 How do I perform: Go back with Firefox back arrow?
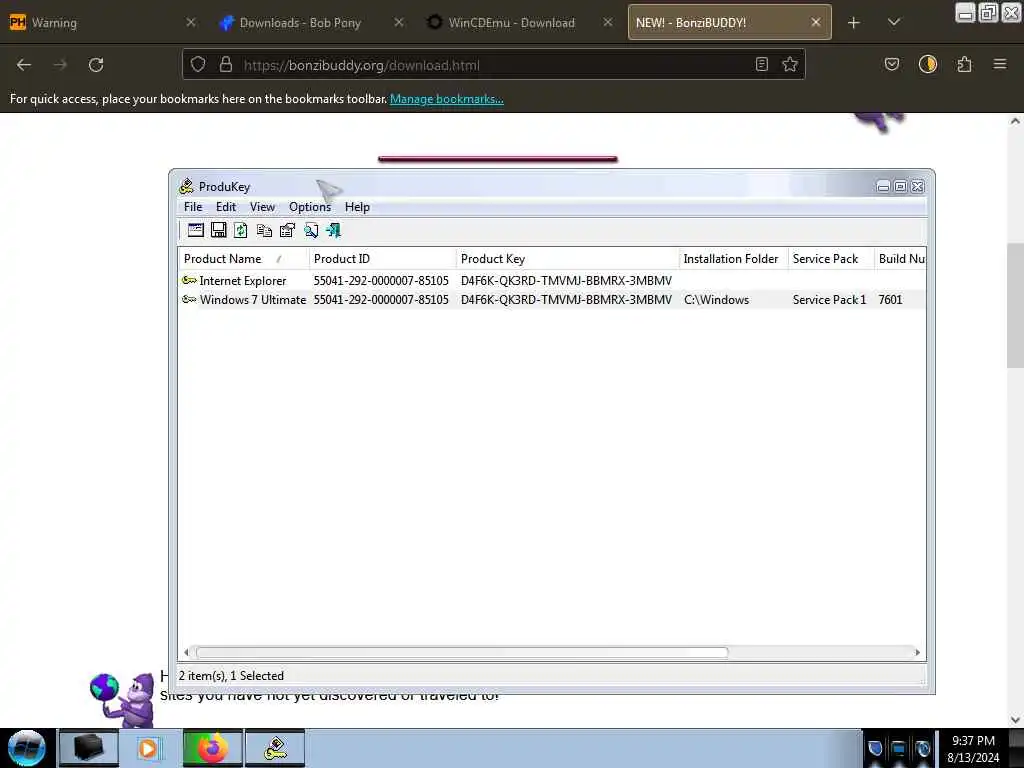24,65
